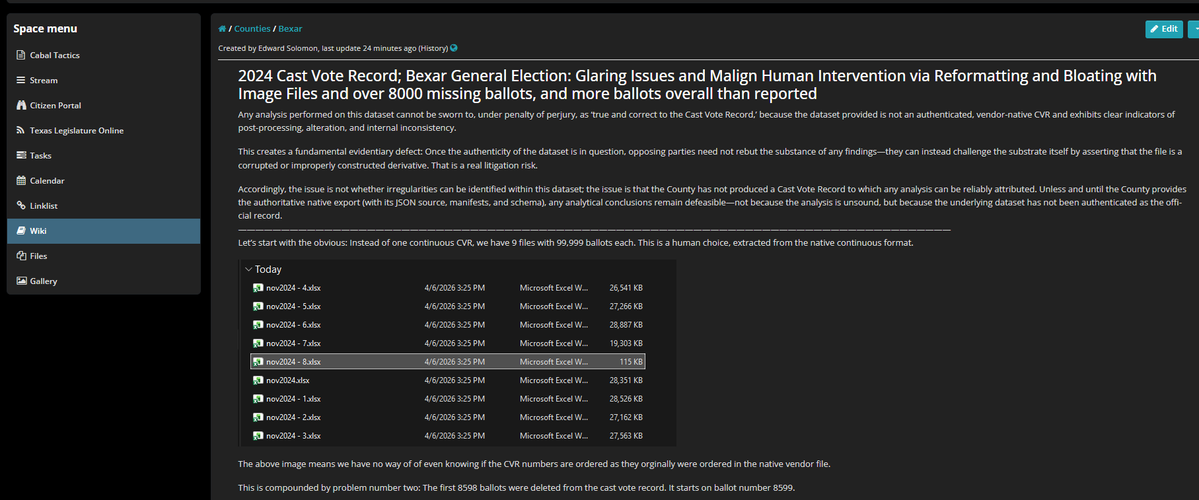Click the nov2024 - 1.xlsx file icon
1199x500 pixels.
click(x=258, y=399)
